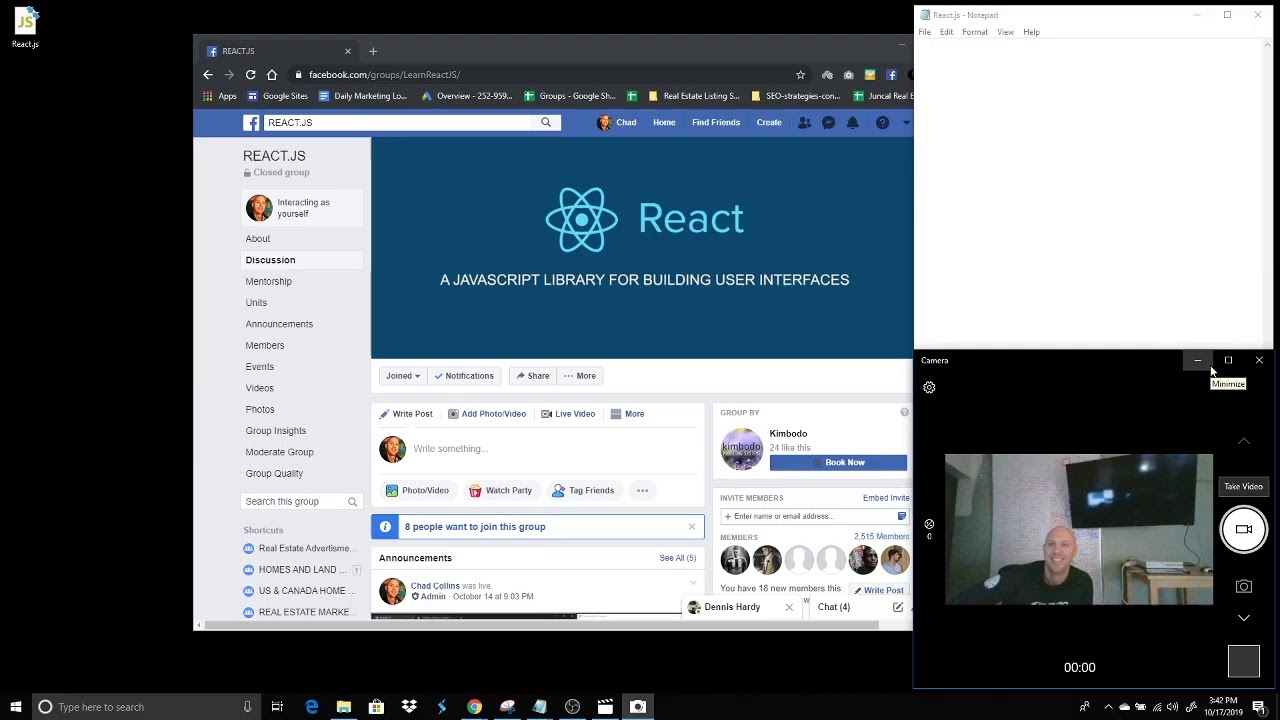The image size is (1280, 720).
Task: Select Live Video composer tab
Action: 568,414
